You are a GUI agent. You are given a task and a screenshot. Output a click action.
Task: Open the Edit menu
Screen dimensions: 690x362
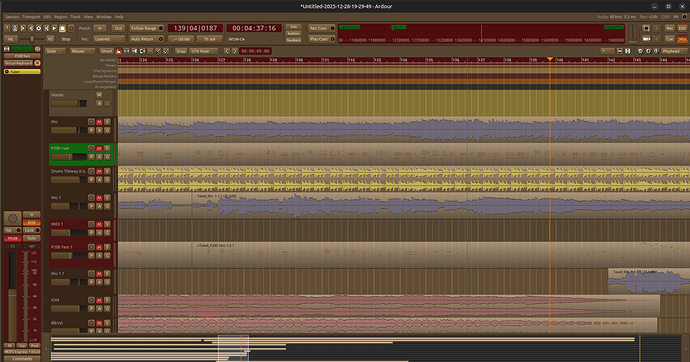click(47, 17)
